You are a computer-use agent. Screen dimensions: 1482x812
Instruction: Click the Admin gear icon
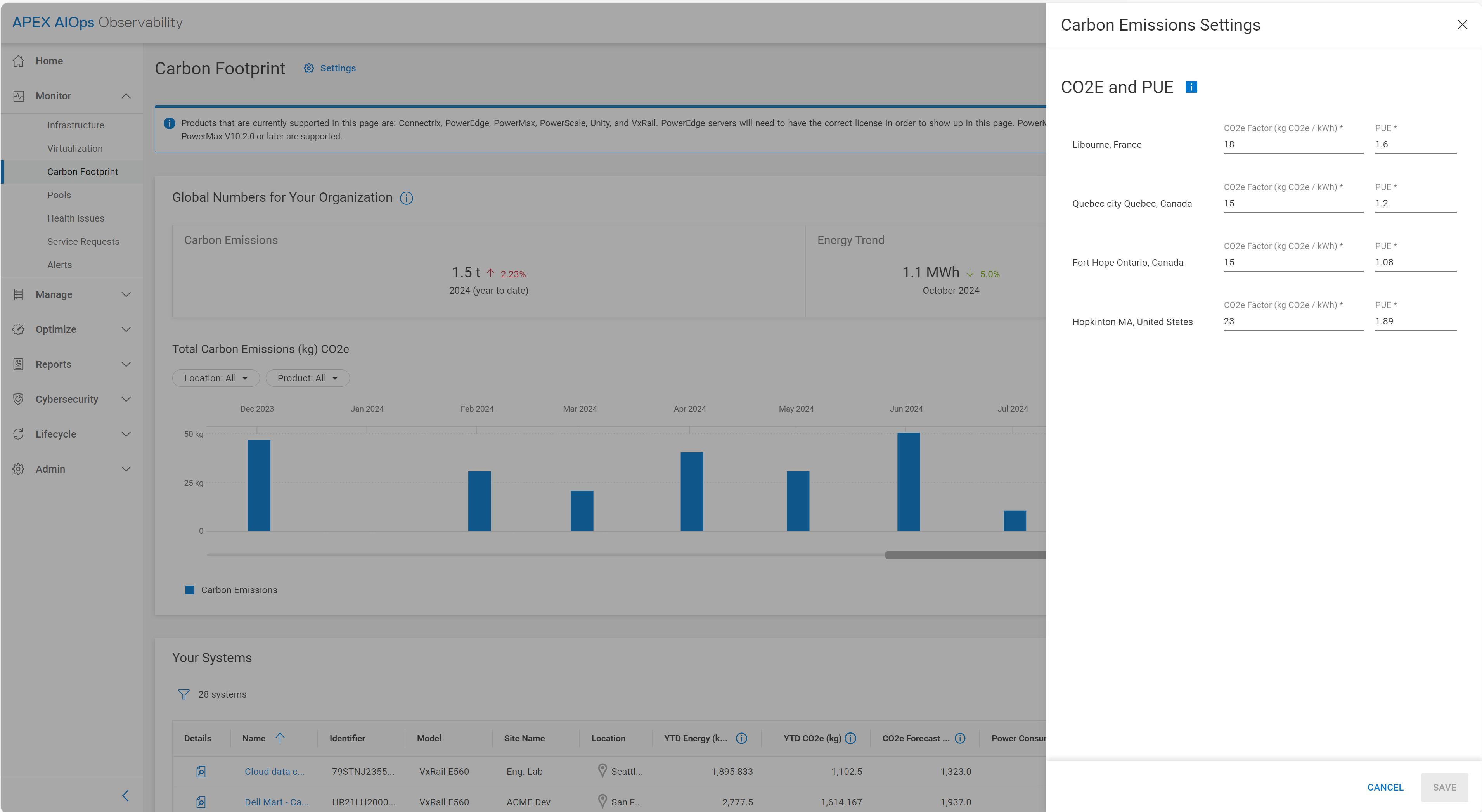click(x=18, y=469)
